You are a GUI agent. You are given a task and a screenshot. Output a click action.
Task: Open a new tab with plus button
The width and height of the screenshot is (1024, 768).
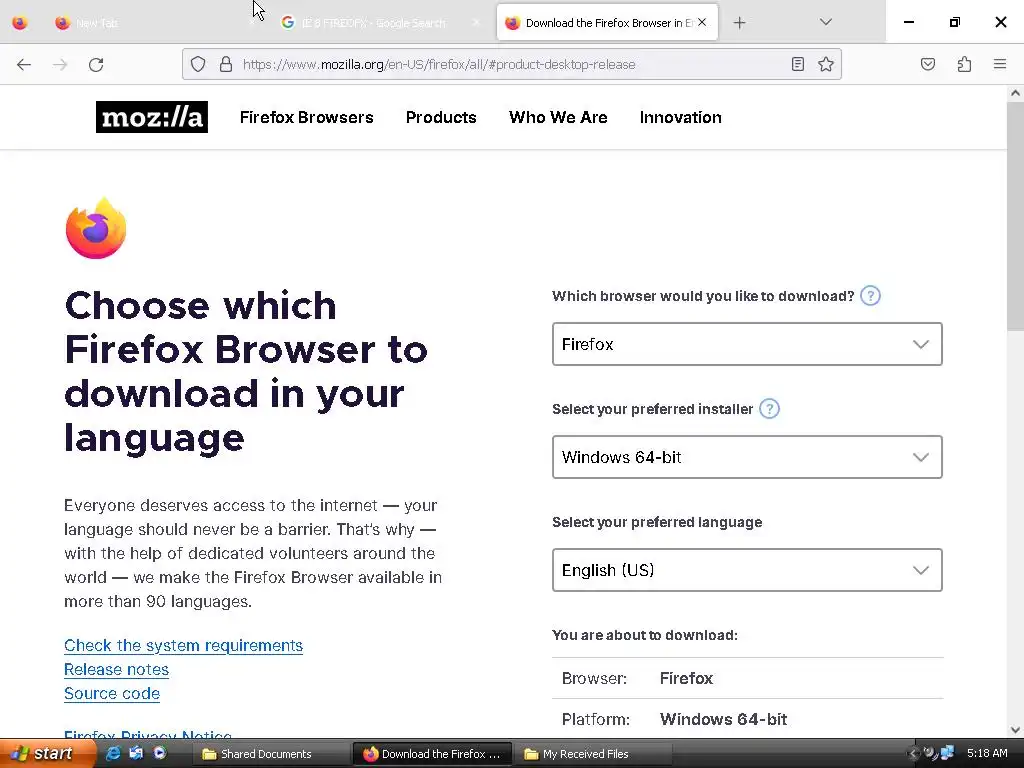click(x=739, y=23)
